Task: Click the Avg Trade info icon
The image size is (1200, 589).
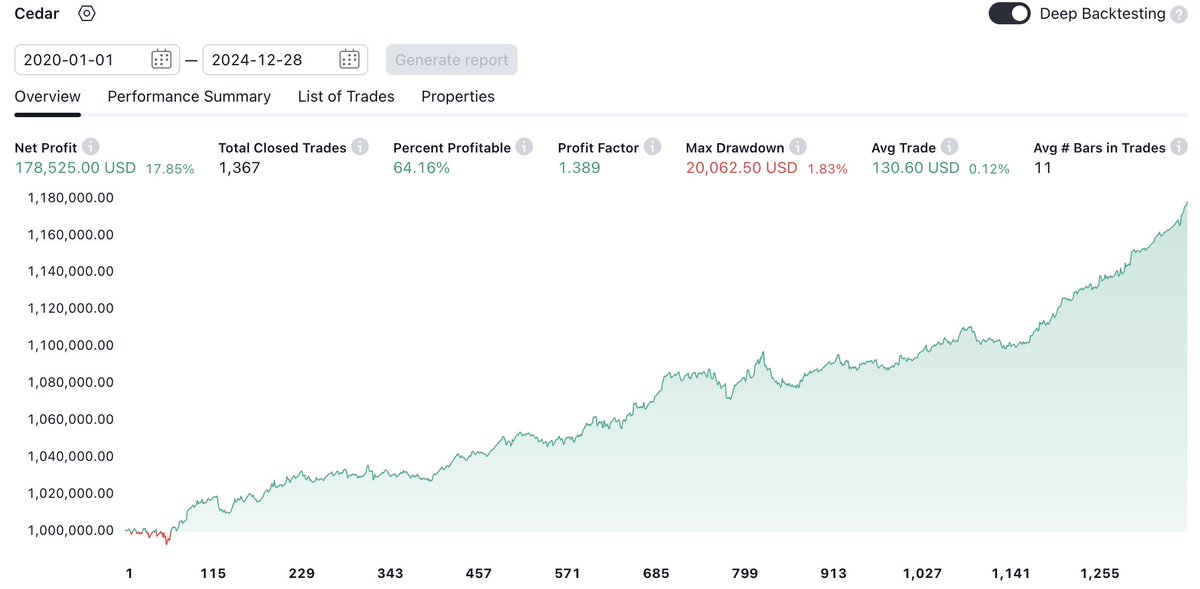Action: tap(948, 146)
